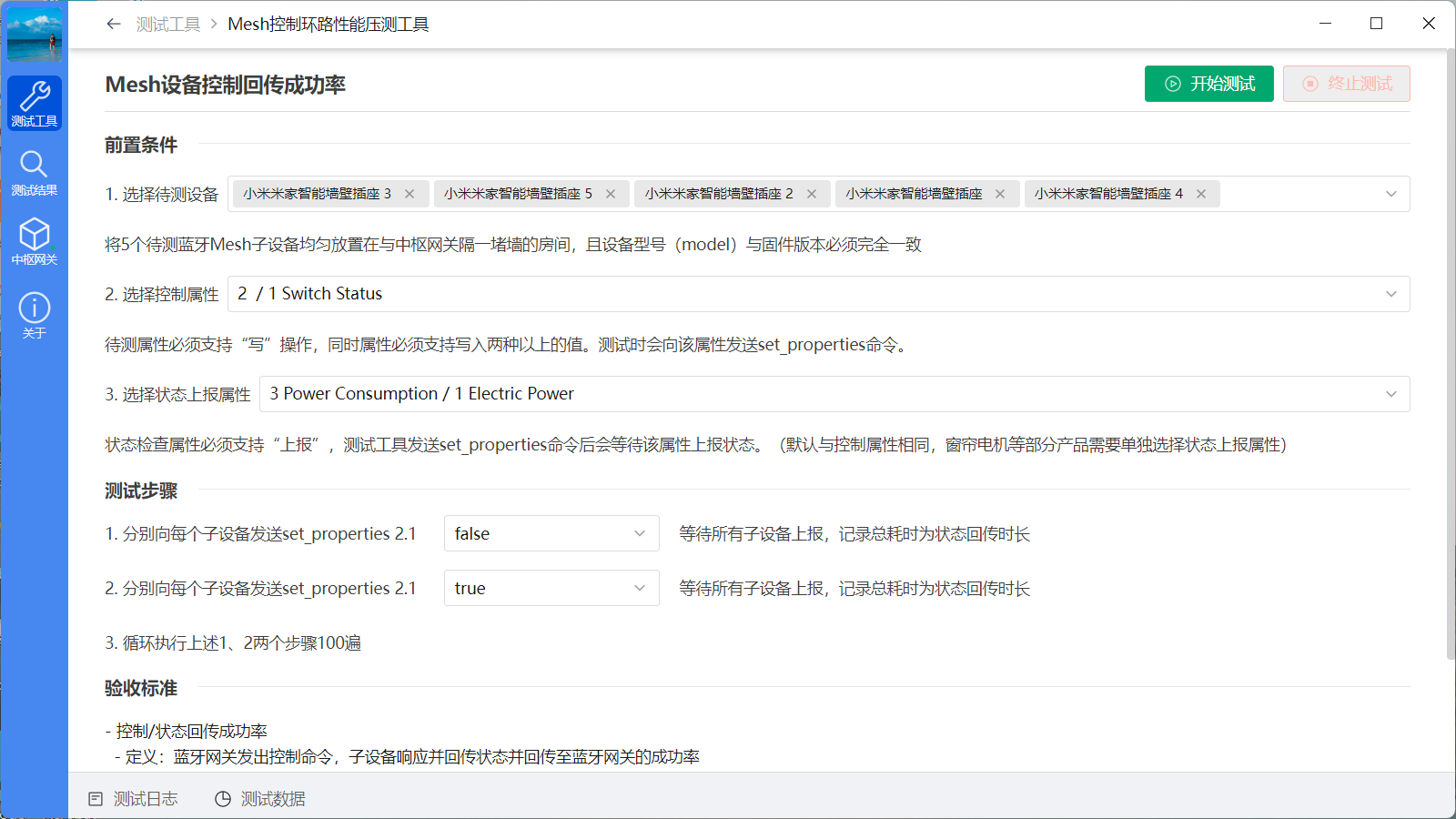Open the 测试结果 search section
The image size is (1456, 819).
35,173
